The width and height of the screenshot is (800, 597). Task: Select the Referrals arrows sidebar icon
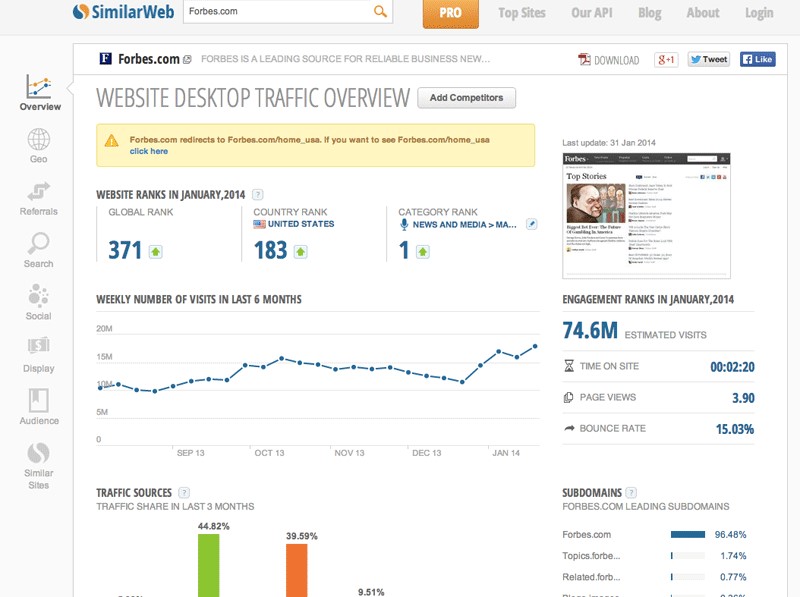point(39,192)
